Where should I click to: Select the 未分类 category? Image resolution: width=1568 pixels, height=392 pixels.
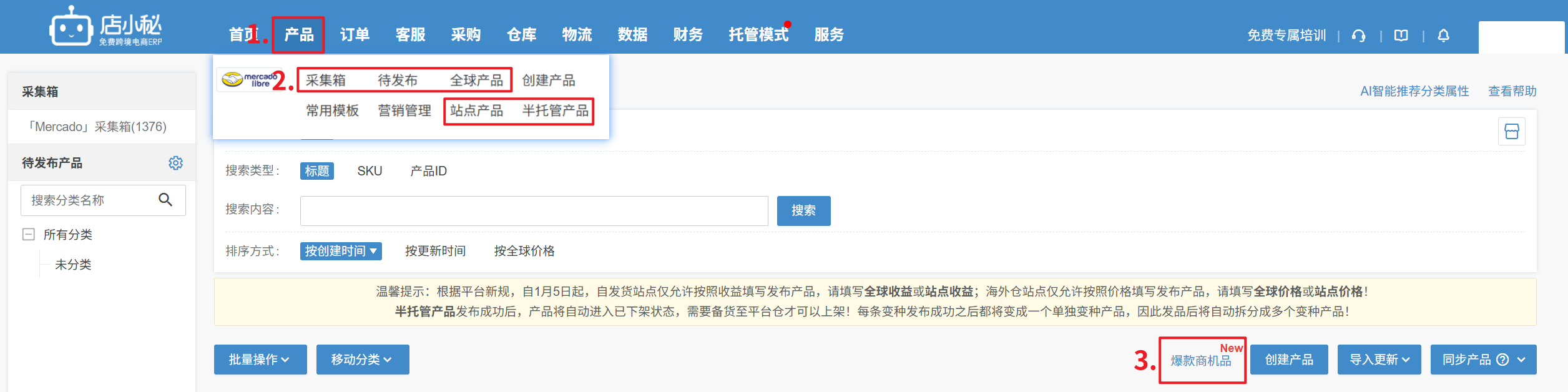click(73, 265)
